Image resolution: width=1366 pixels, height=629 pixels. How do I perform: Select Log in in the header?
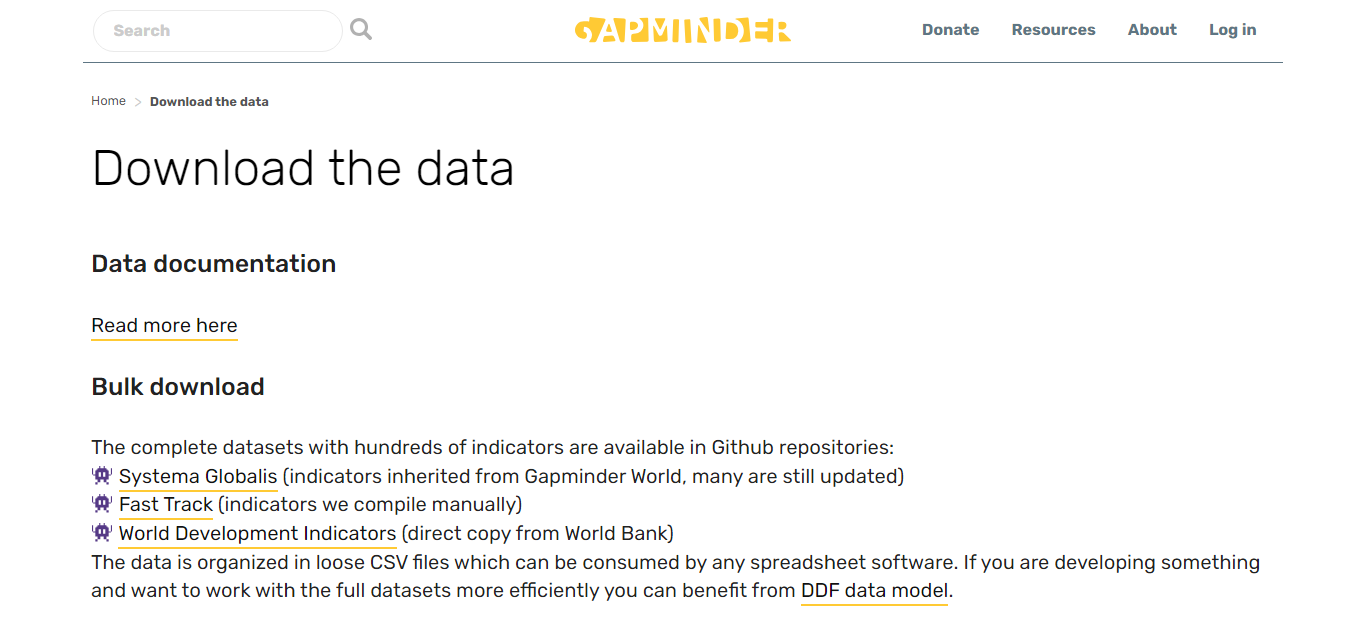point(1232,30)
